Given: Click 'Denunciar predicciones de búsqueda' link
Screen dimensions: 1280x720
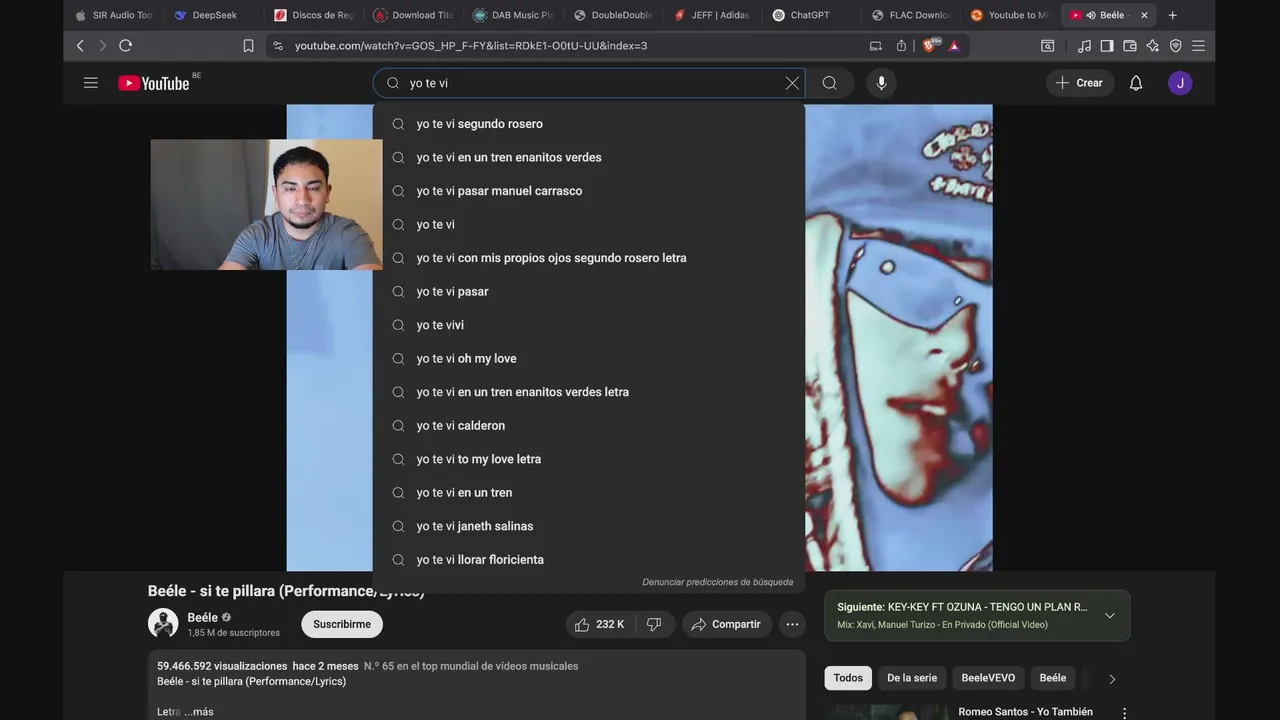Looking at the screenshot, I should [x=717, y=582].
